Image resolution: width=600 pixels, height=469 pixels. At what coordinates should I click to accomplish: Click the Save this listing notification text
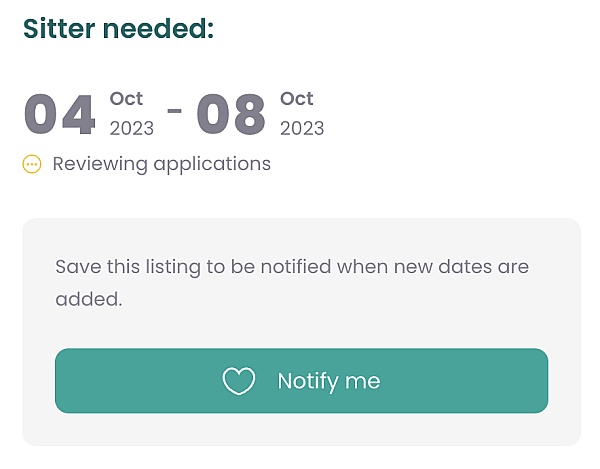coord(292,283)
